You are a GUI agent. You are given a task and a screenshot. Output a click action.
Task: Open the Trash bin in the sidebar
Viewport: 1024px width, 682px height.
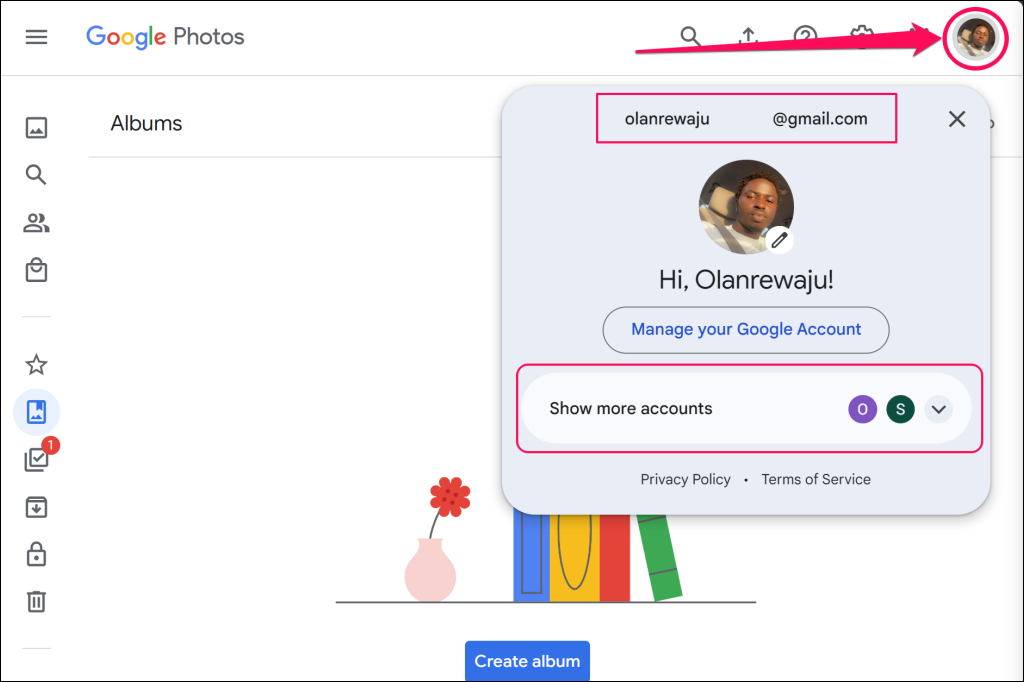[x=36, y=601]
